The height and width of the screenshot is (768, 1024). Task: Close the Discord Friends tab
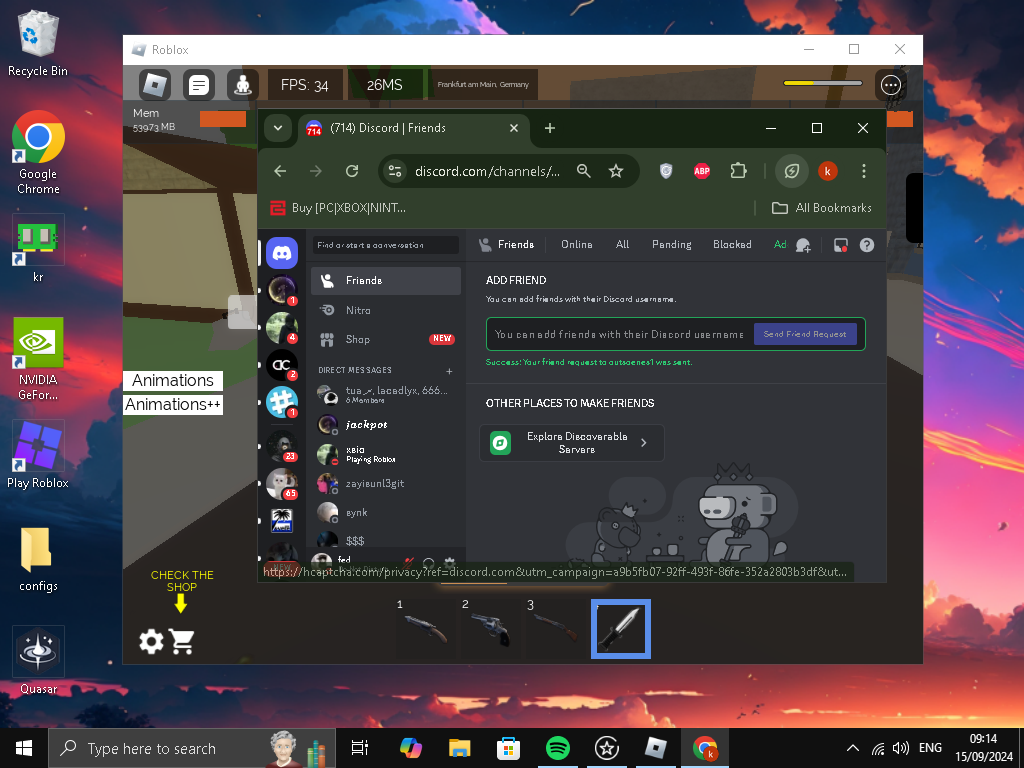pos(514,128)
